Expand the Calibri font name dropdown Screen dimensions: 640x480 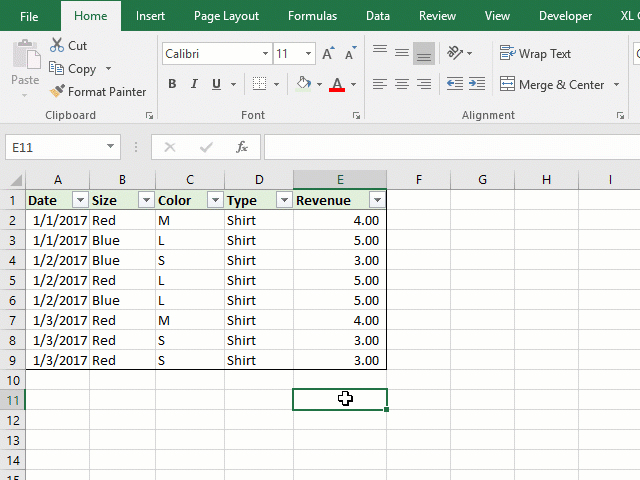(265, 54)
